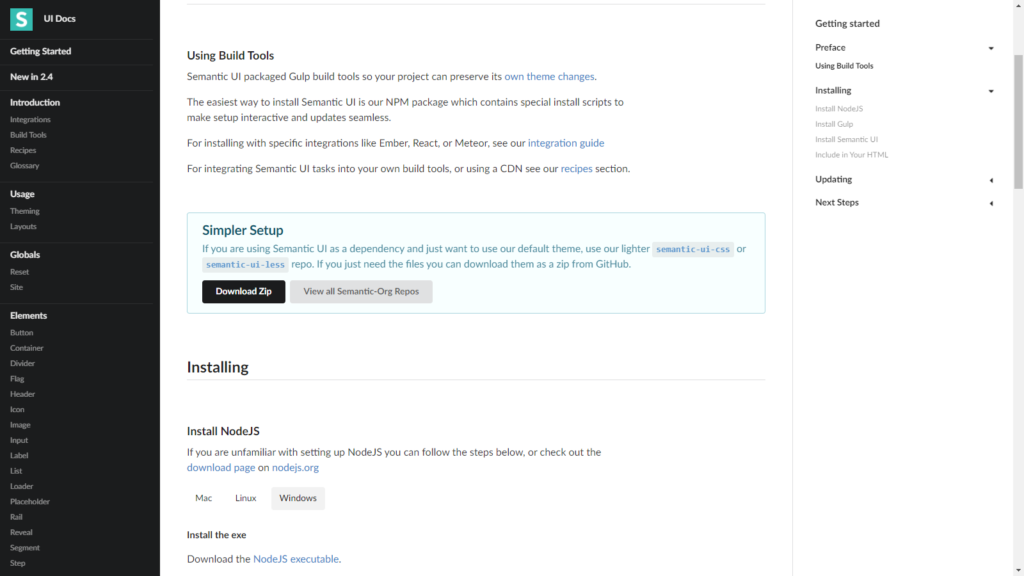Select Updating in the right outline

(833, 179)
